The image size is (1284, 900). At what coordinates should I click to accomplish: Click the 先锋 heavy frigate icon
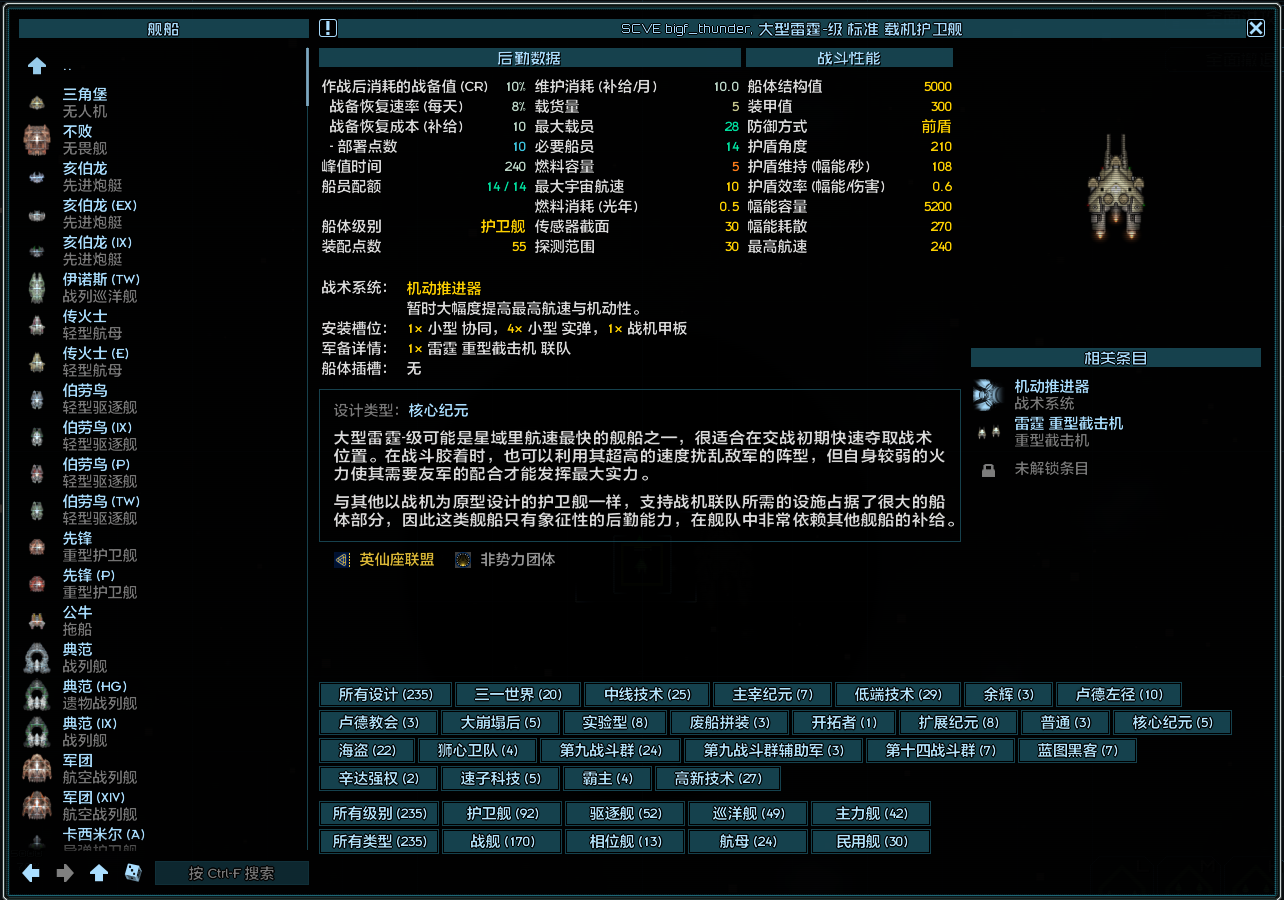point(37,547)
